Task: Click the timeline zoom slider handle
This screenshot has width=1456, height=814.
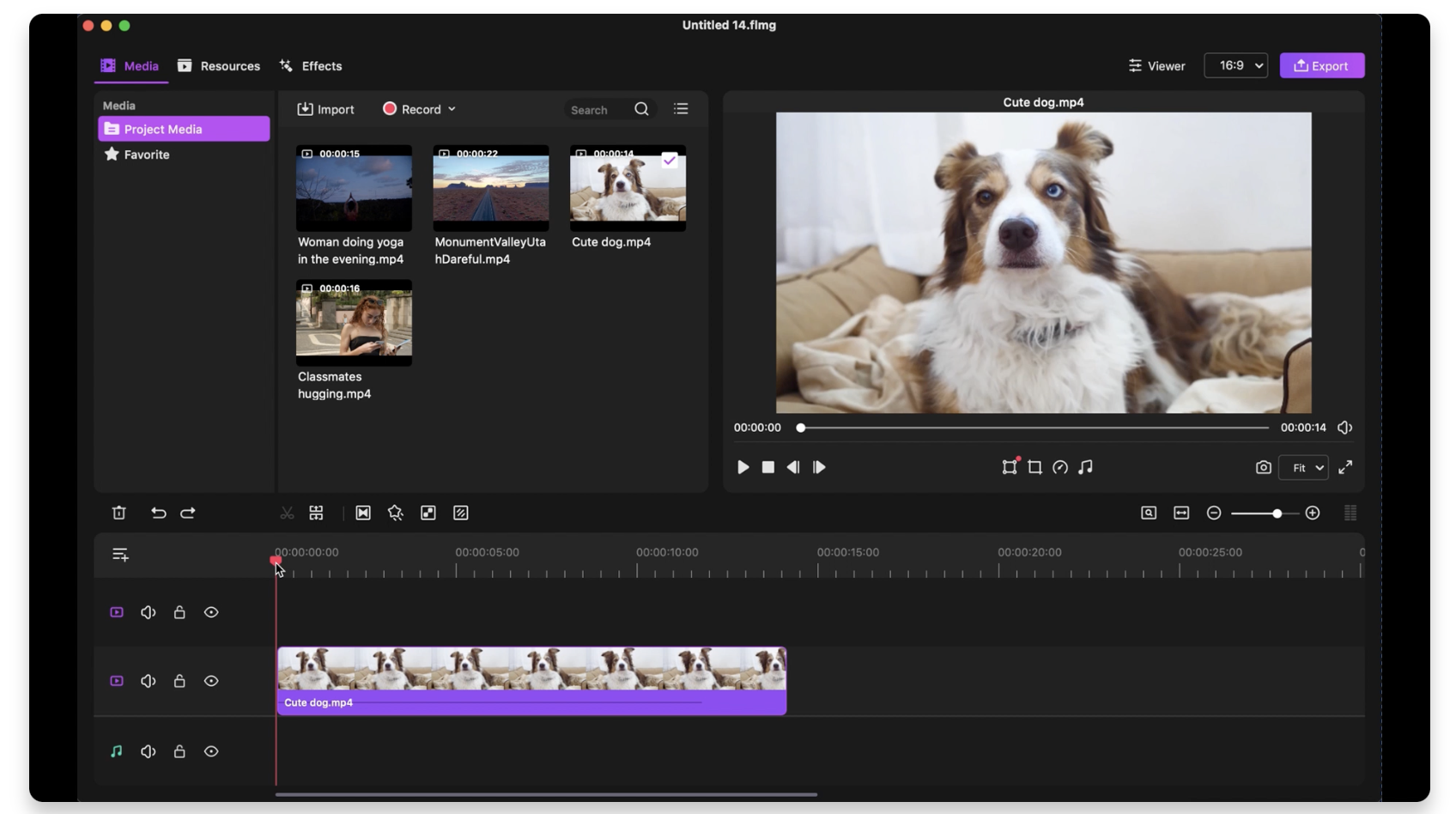Action: coord(1277,513)
